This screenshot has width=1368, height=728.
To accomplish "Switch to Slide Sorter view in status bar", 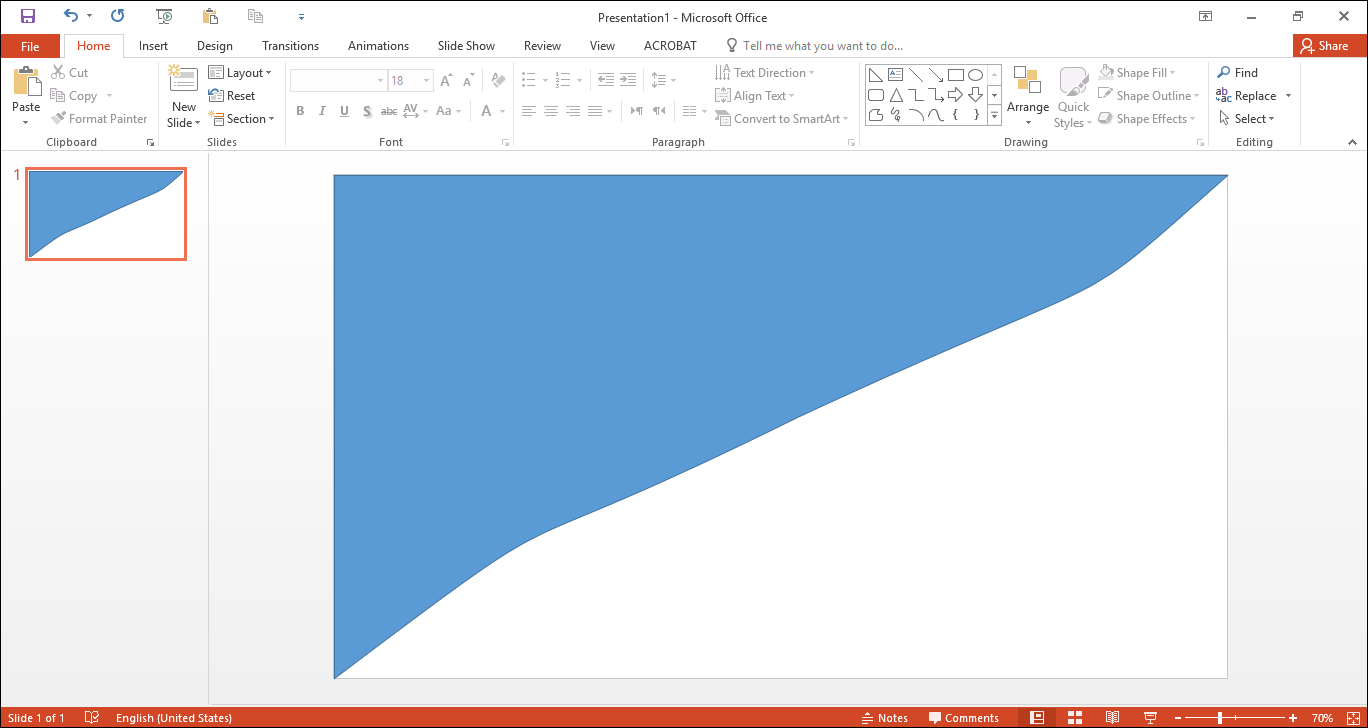I will point(1075,718).
